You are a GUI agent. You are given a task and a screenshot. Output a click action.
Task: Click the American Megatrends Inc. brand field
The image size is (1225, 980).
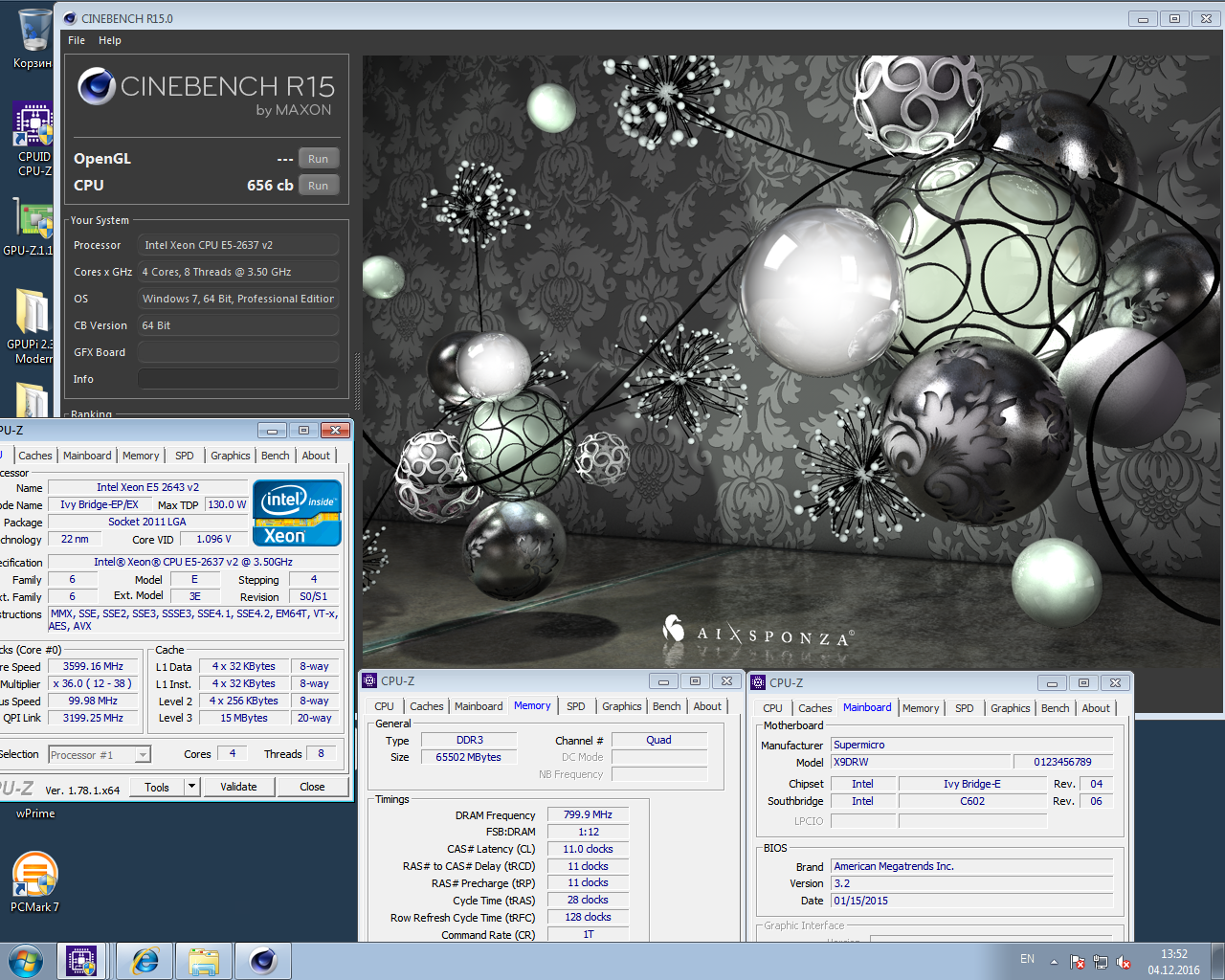click(971, 866)
